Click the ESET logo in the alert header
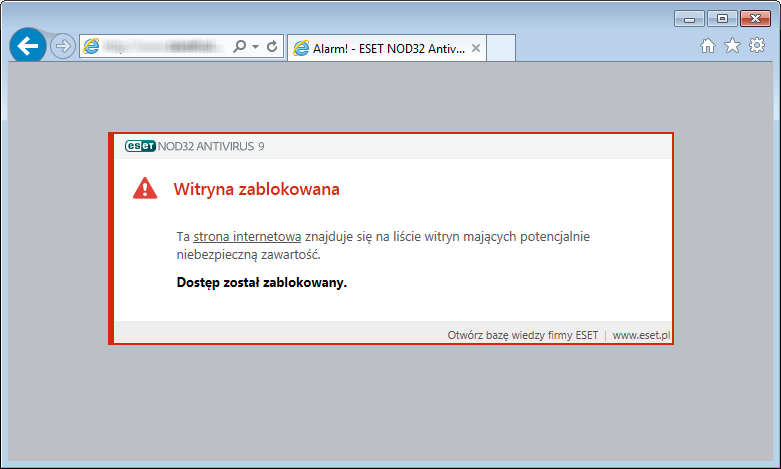The image size is (781, 469). pos(140,146)
